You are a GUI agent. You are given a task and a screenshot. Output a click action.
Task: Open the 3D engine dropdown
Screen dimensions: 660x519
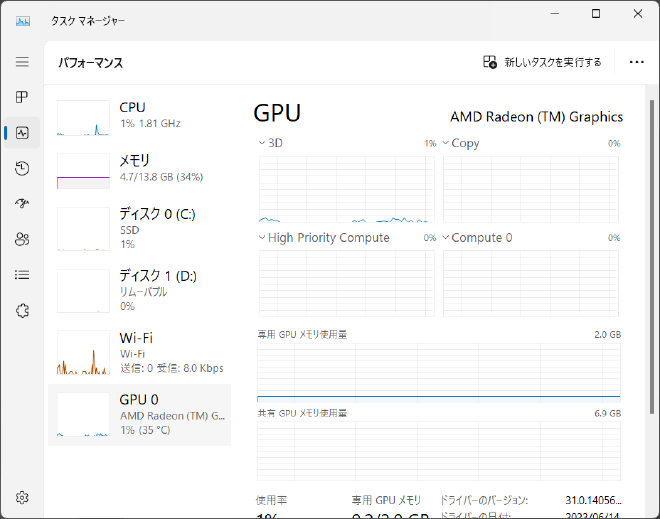(x=271, y=143)
